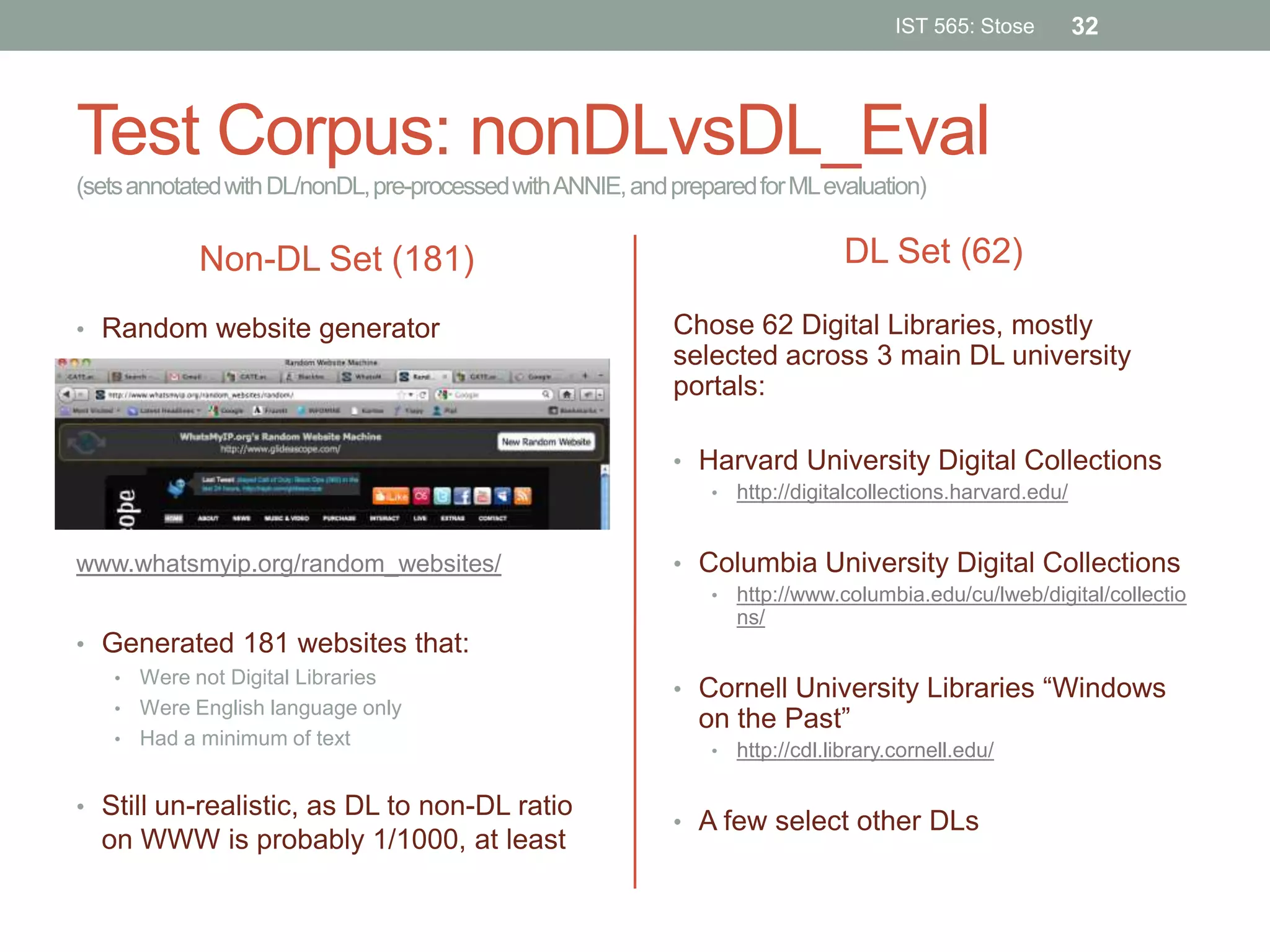The height and width of the screenshot is (952, 1270).
Task: Switch to the Search browser tab
Action: click(x=137, y=377)
